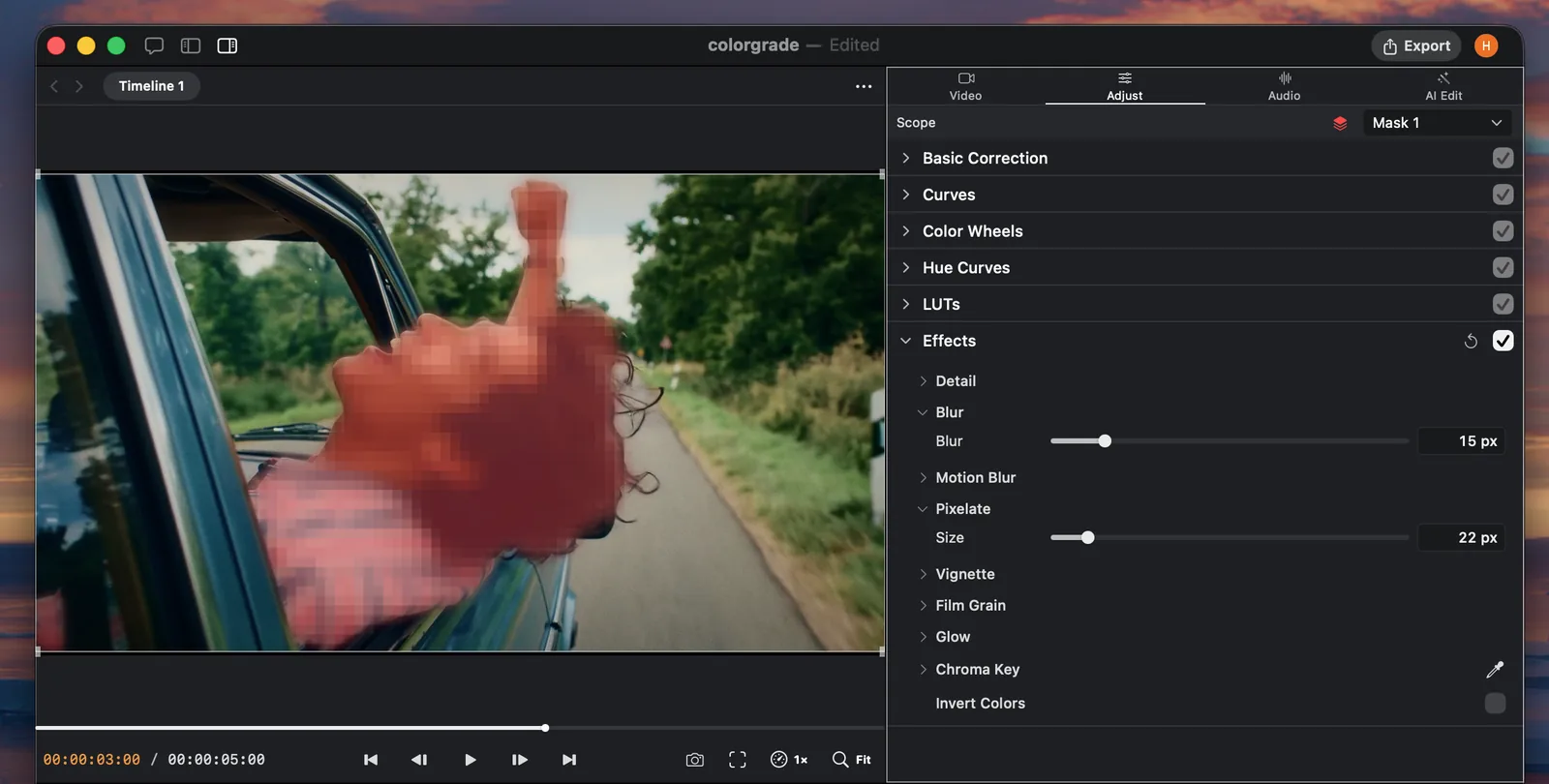Jump to the end of the clip
This screenshot has height=784, width=1549.
(569, 760)
